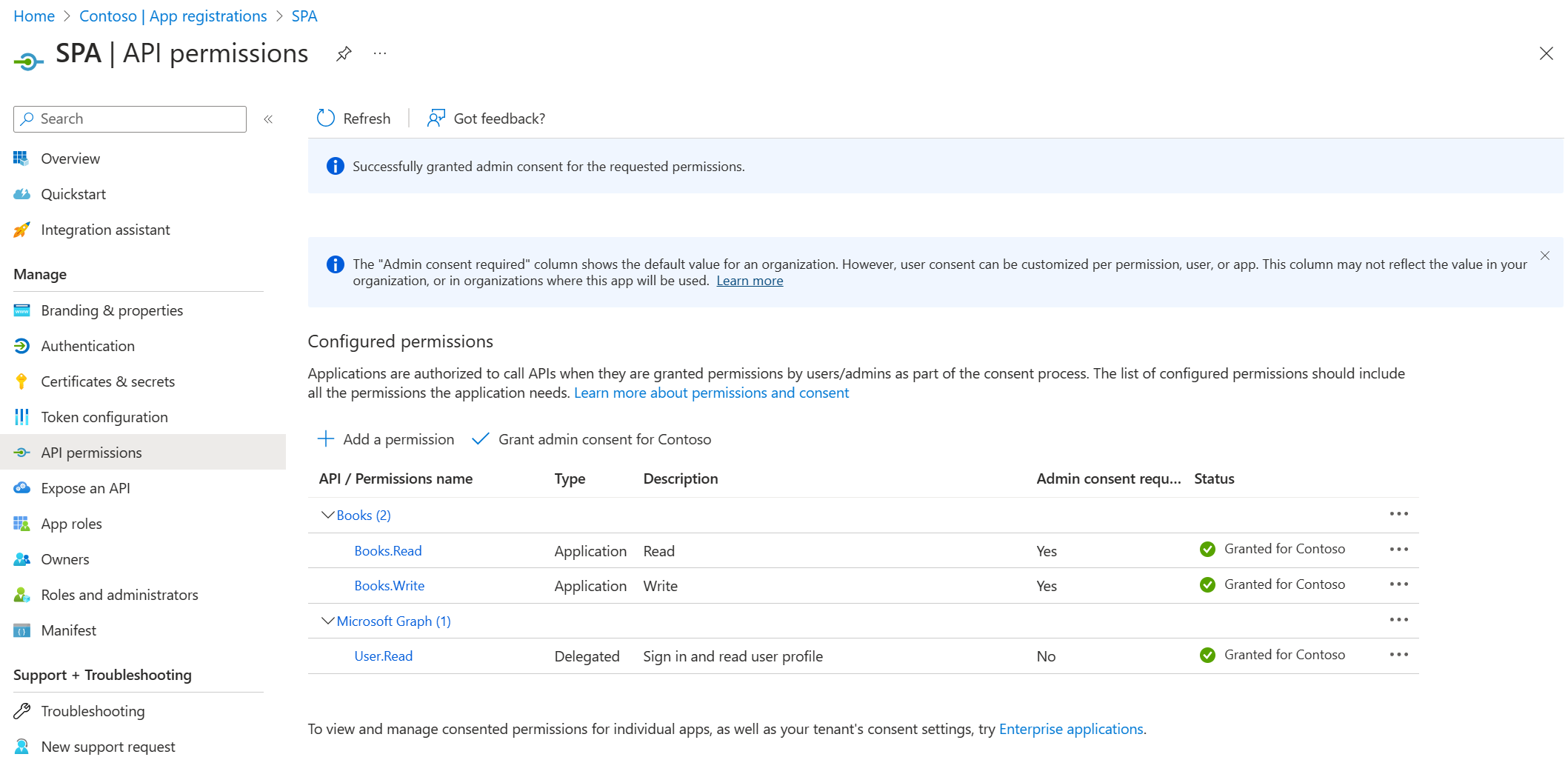The width and height of the screenshot is (1568, 757).
Task: Open the Enterprise applications link
Action: click(1070, 729)
